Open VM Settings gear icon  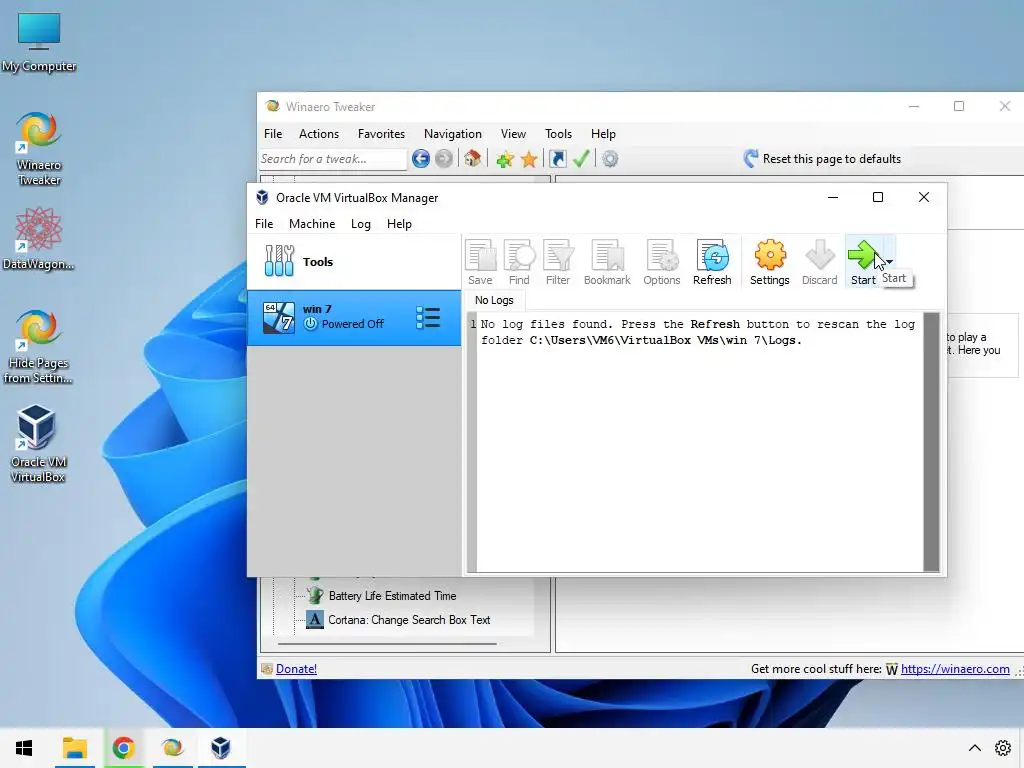point(770,262)
